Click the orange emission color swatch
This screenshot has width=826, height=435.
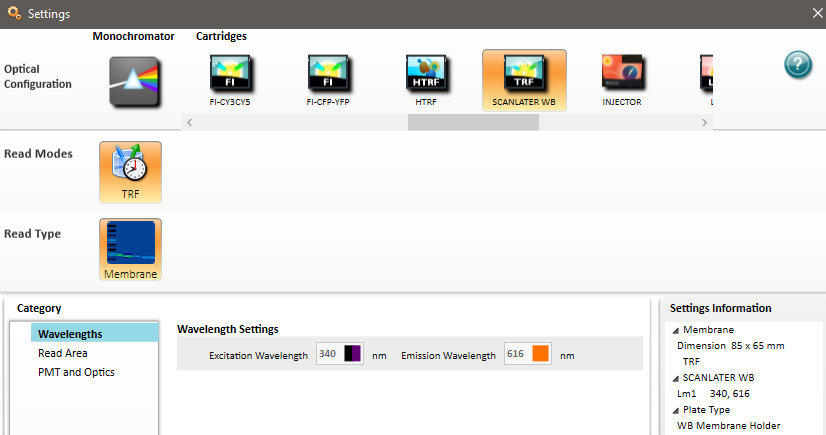[x=540, y=353]
